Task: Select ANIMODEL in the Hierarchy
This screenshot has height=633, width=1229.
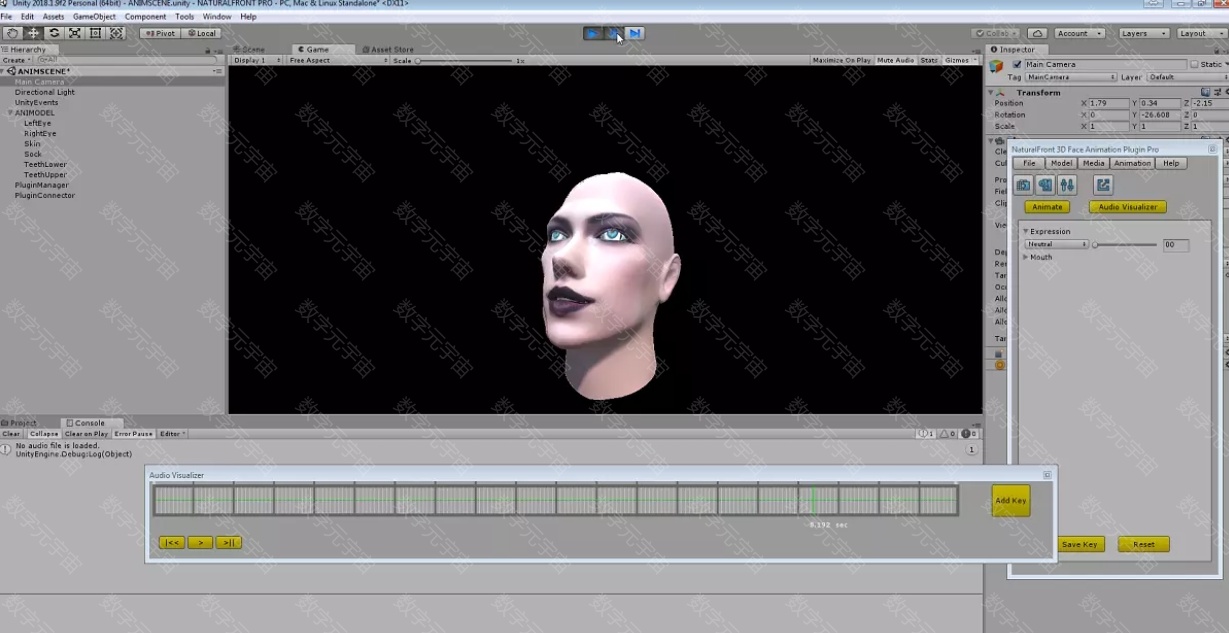Action: tap(34, 113)
